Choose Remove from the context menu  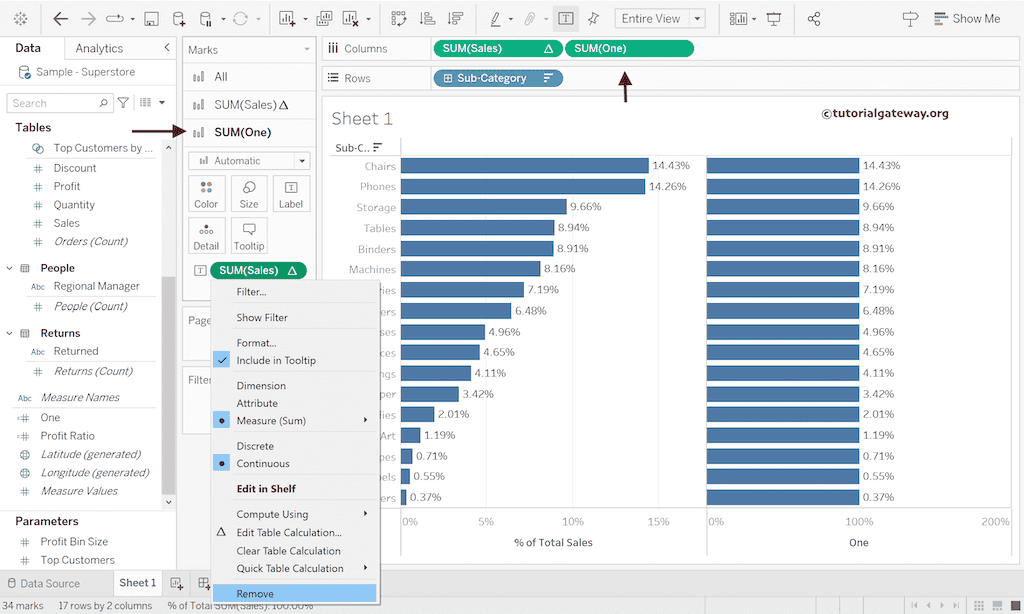(x=255, y=594)
